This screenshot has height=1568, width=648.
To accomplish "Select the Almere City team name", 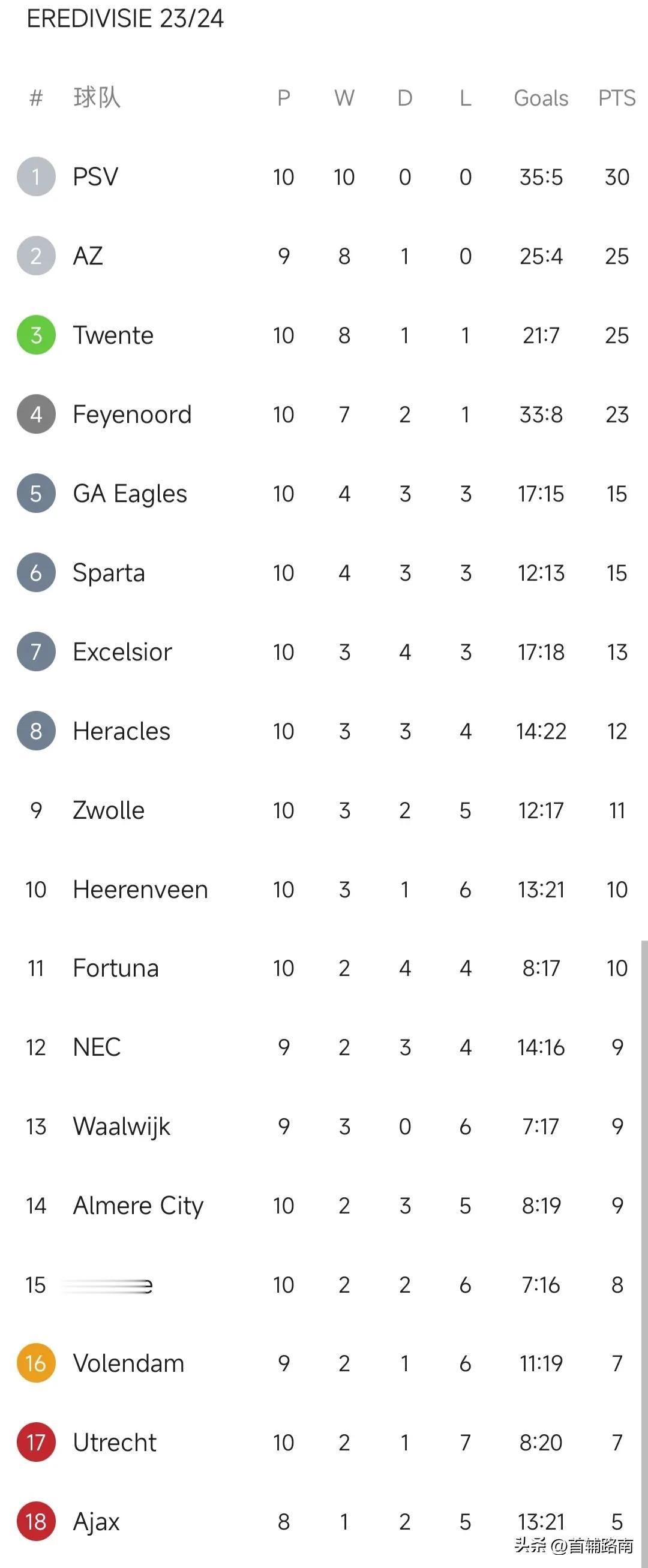I will coord(138,1206).
